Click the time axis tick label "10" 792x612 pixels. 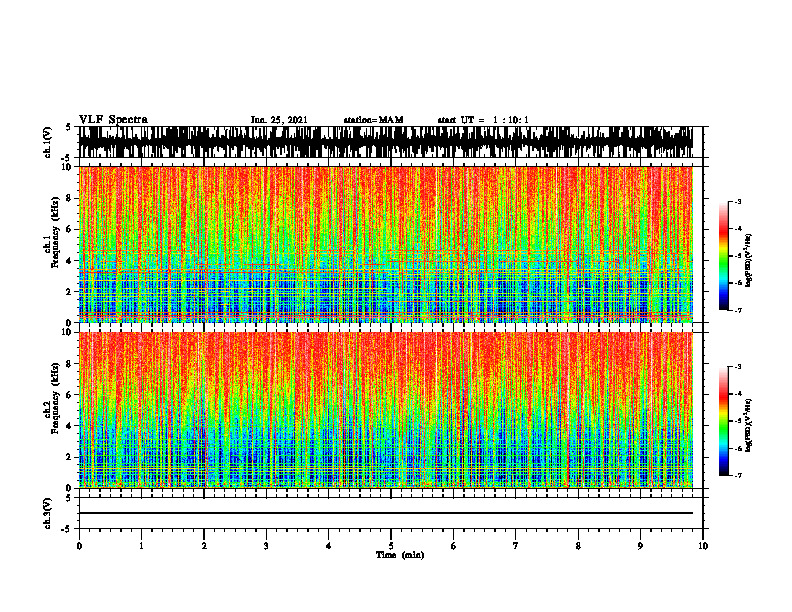(703, 546)
